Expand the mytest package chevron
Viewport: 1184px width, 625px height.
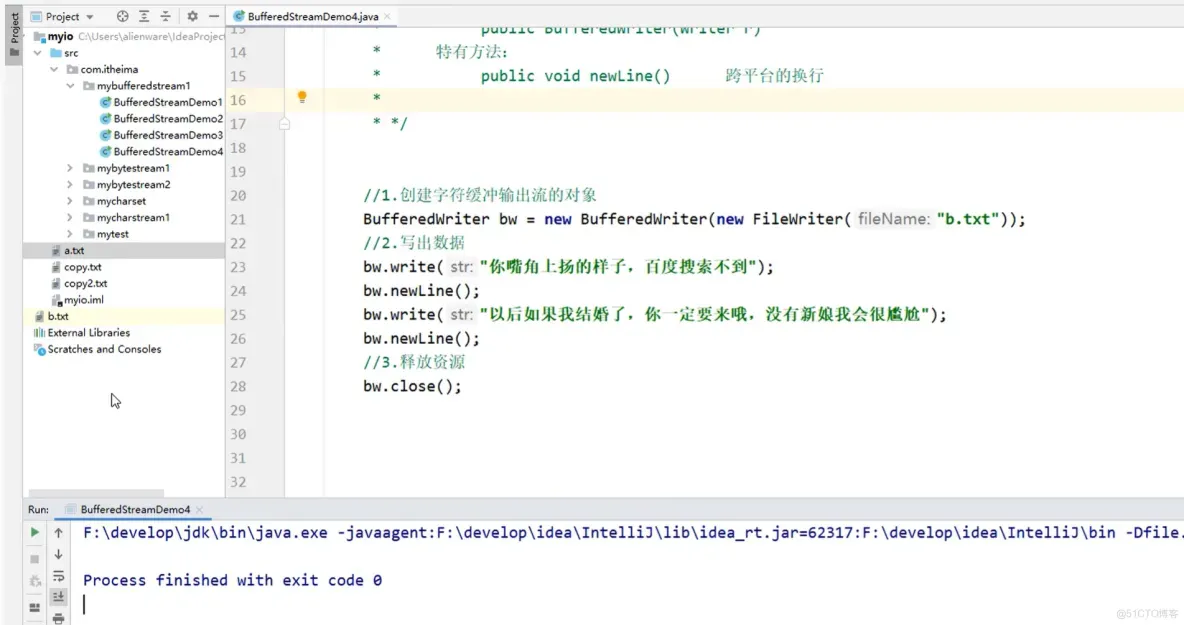[x=70, y=234]
